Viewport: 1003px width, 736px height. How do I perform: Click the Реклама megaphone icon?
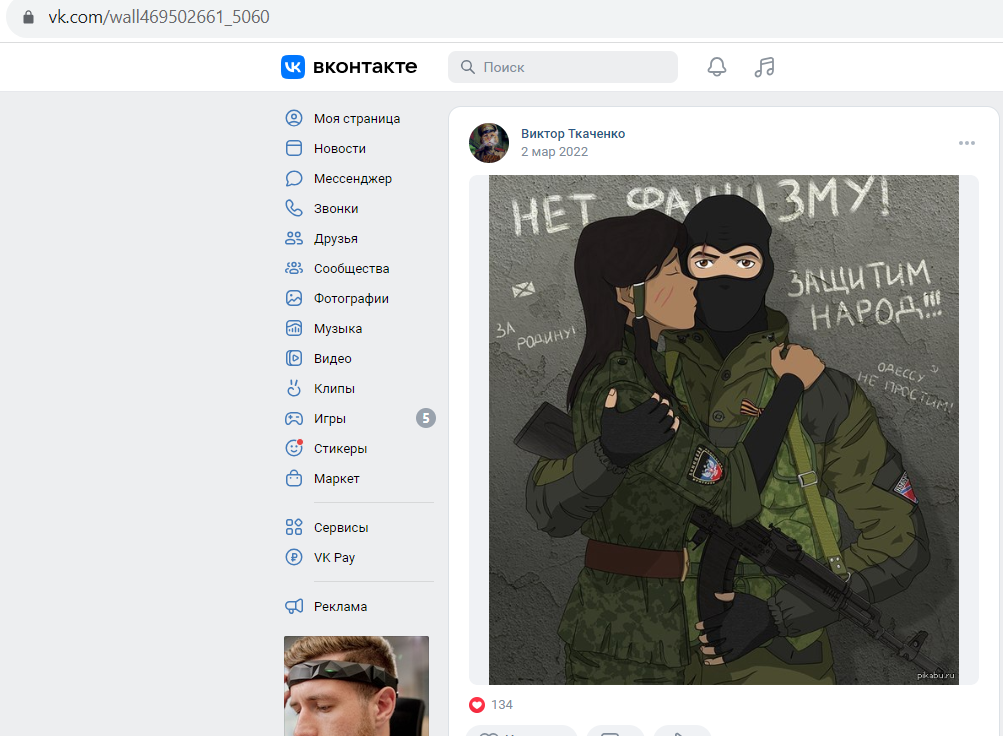coord(294,606)
